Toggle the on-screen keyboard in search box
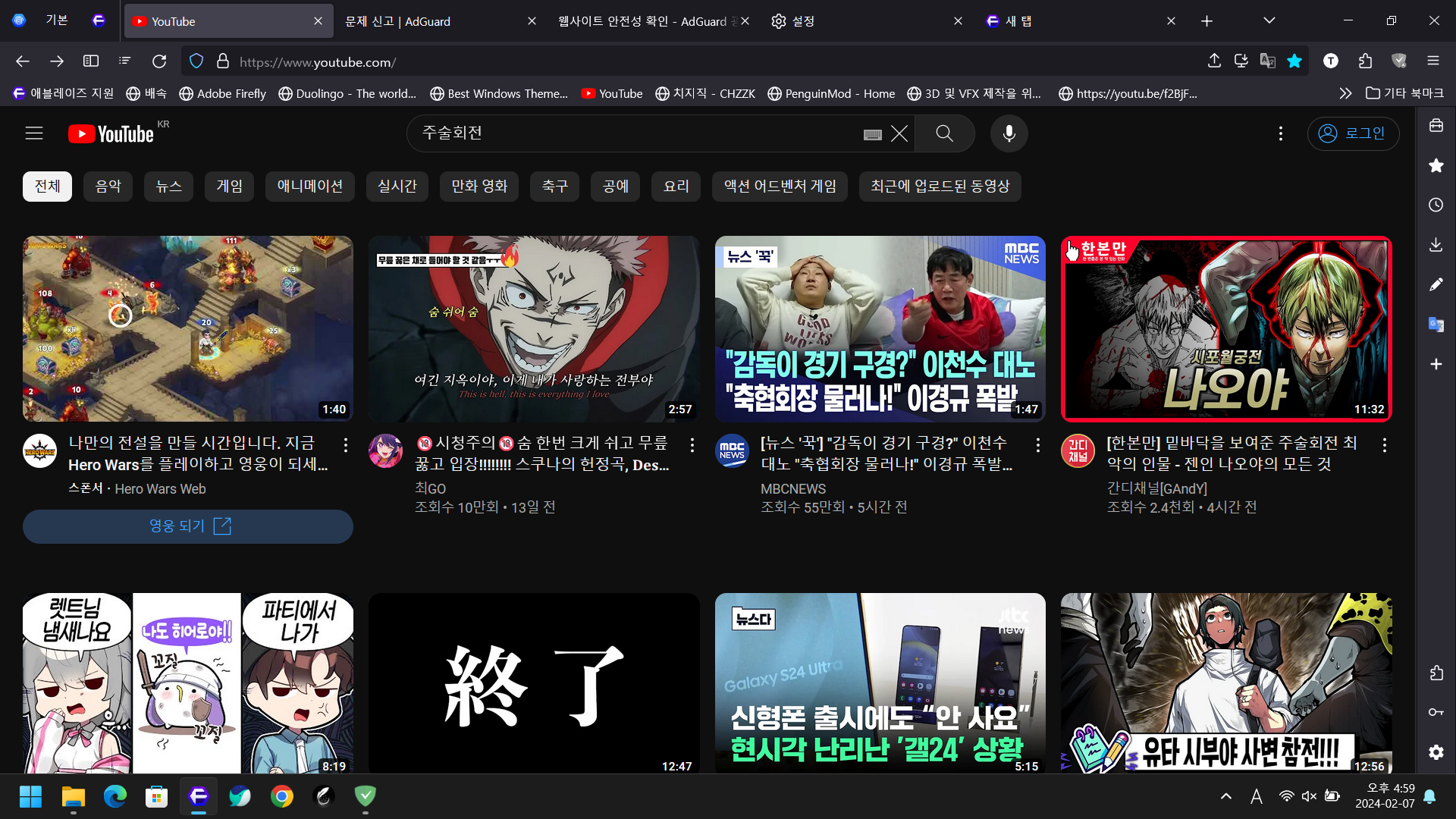 click(x=872, y=134)
